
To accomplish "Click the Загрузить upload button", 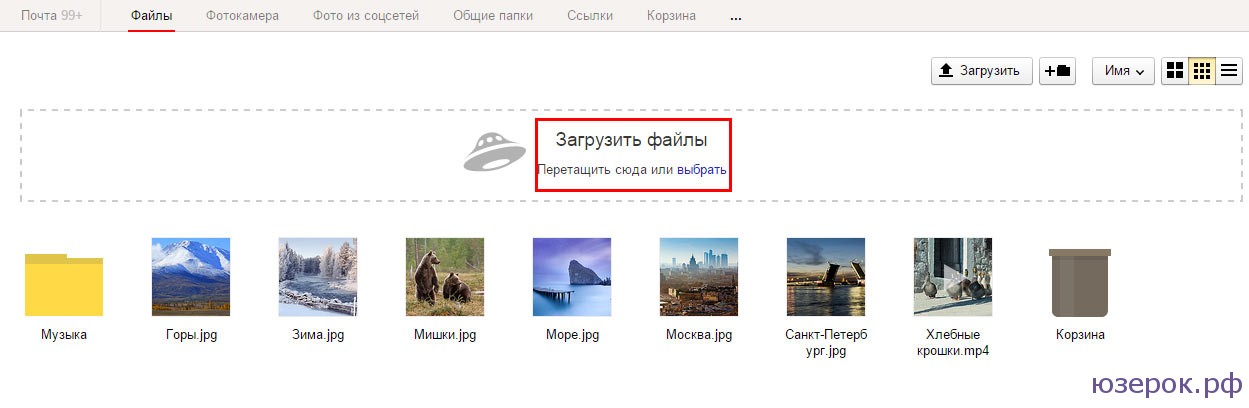I will (x=981, y=71).
